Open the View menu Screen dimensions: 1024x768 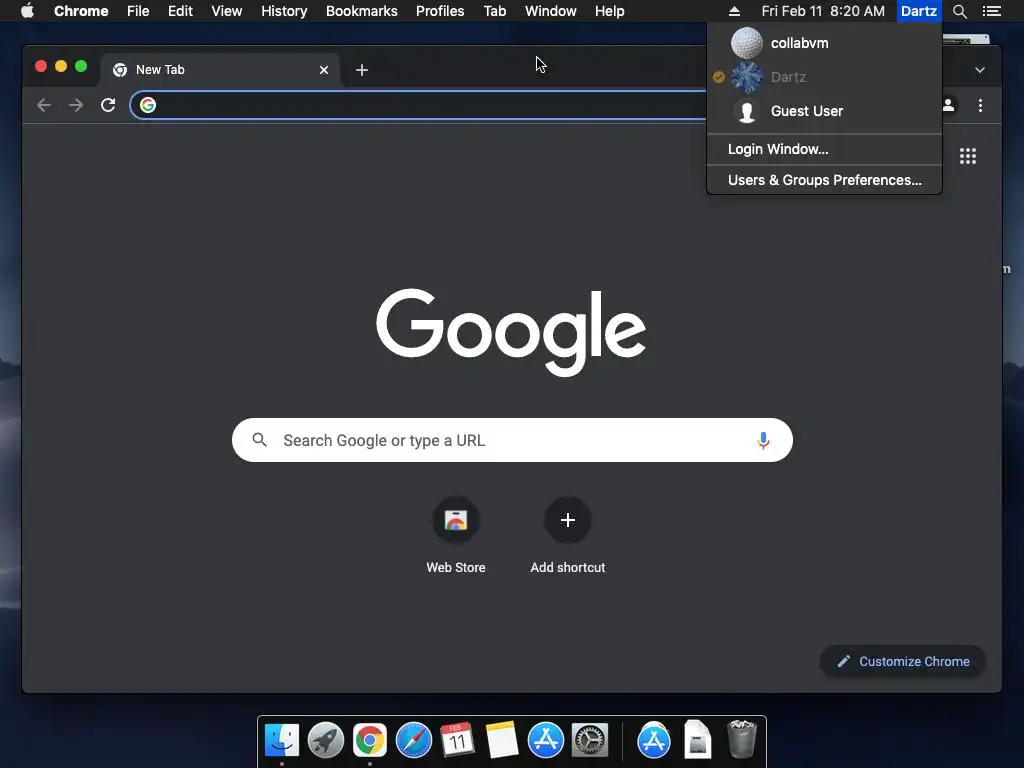pos(227,11)
